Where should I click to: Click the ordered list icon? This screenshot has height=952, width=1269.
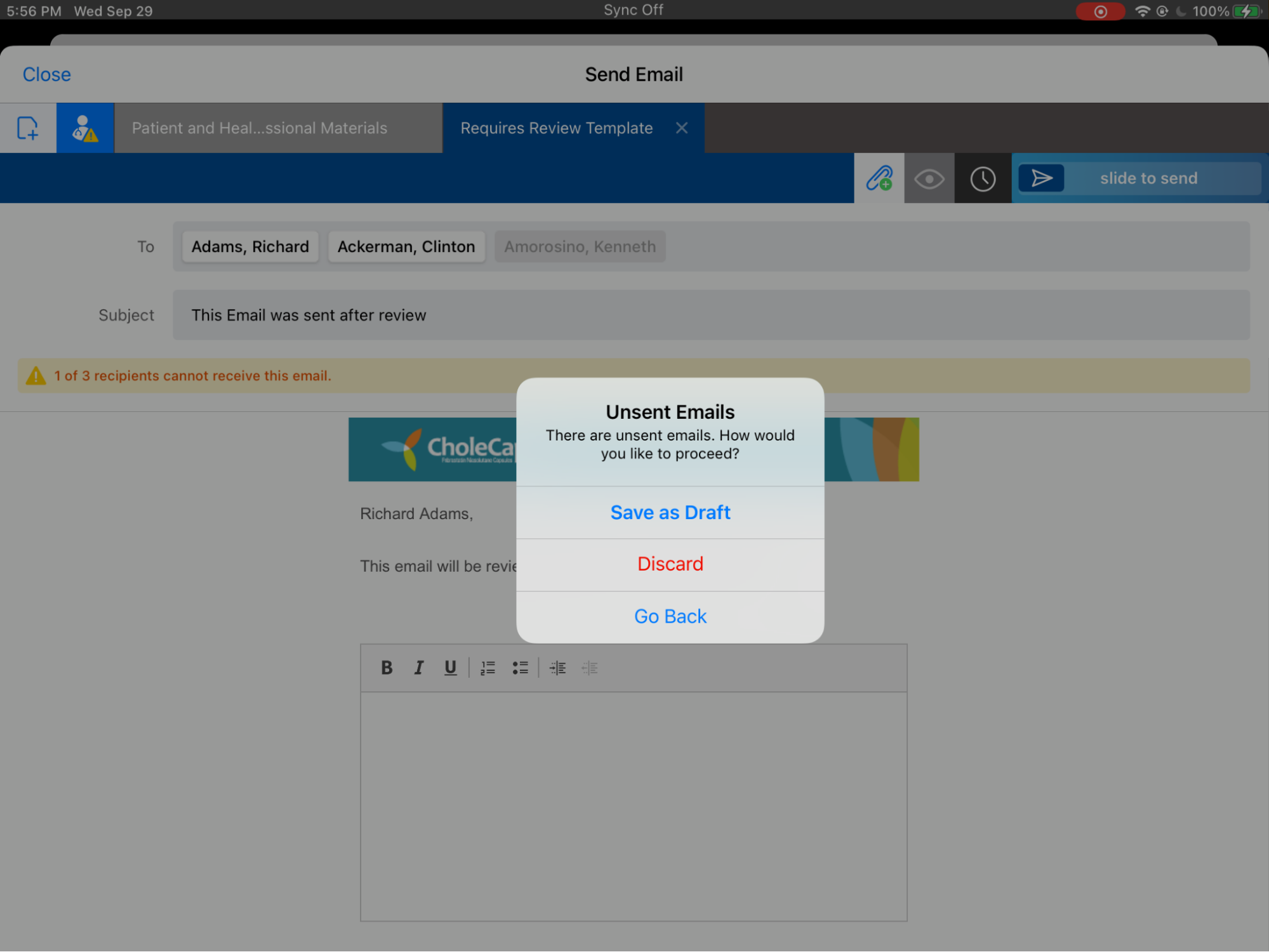(x=490, y=667)
